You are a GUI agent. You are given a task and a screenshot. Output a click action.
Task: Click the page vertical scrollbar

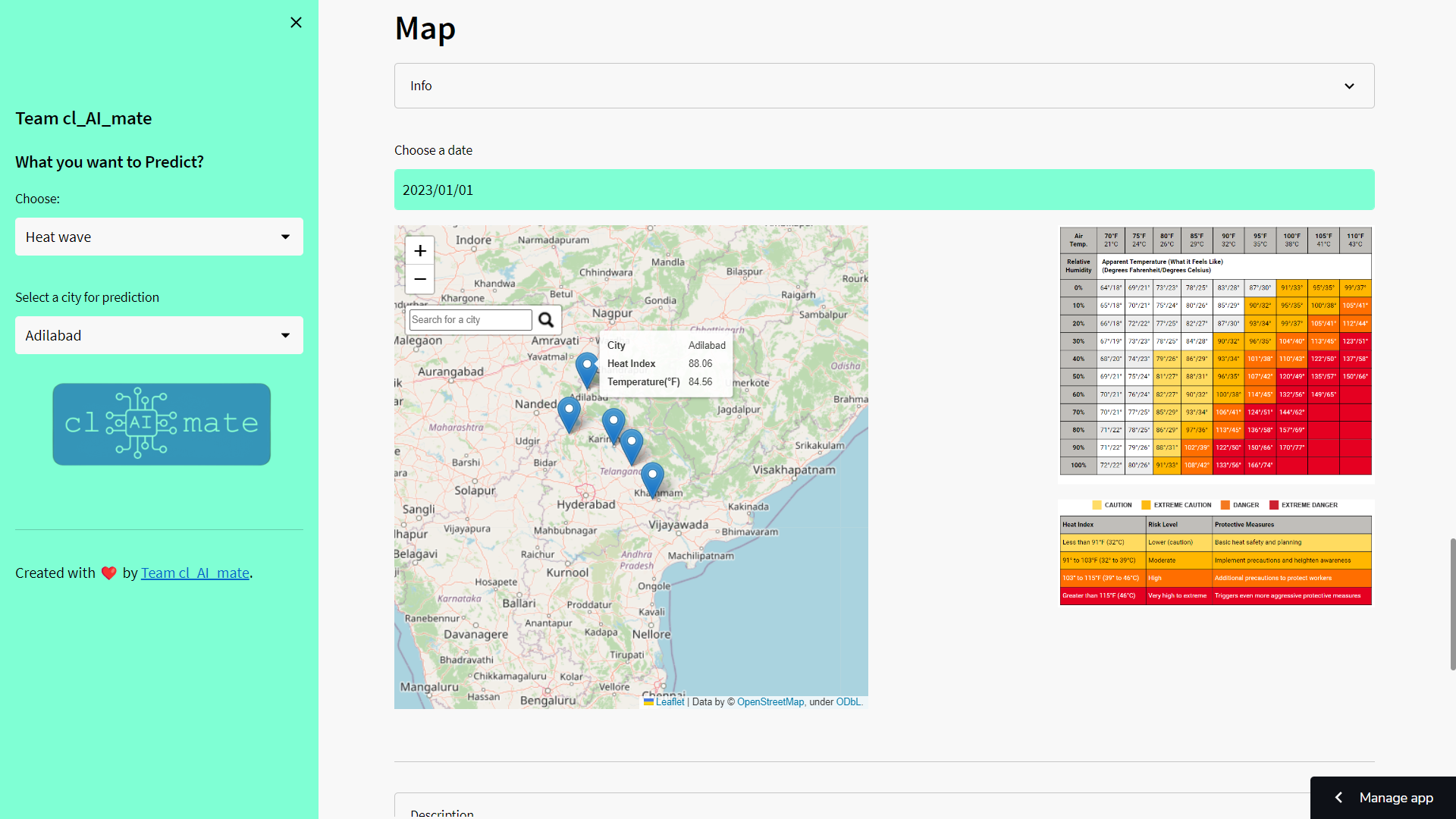coord(1452,604)
